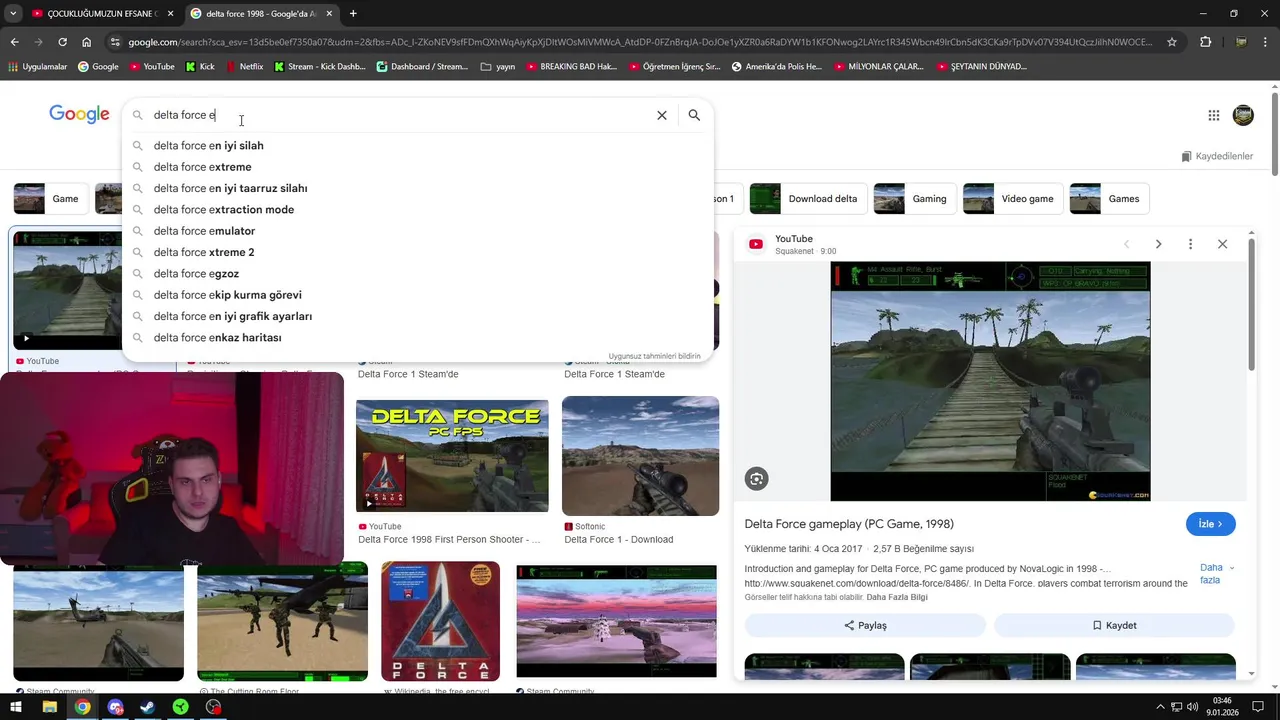Save the image with Kaydet button
Image resolution: width=1280 pixels, height=720 pixels.
[x=1114, y=625]
